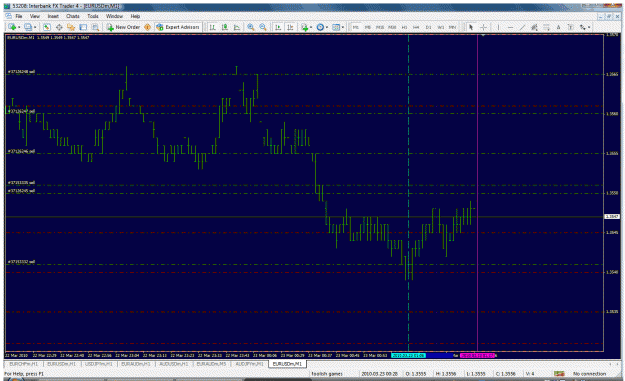
Task: Select H1 timeframe button
Action: (404, 27)
